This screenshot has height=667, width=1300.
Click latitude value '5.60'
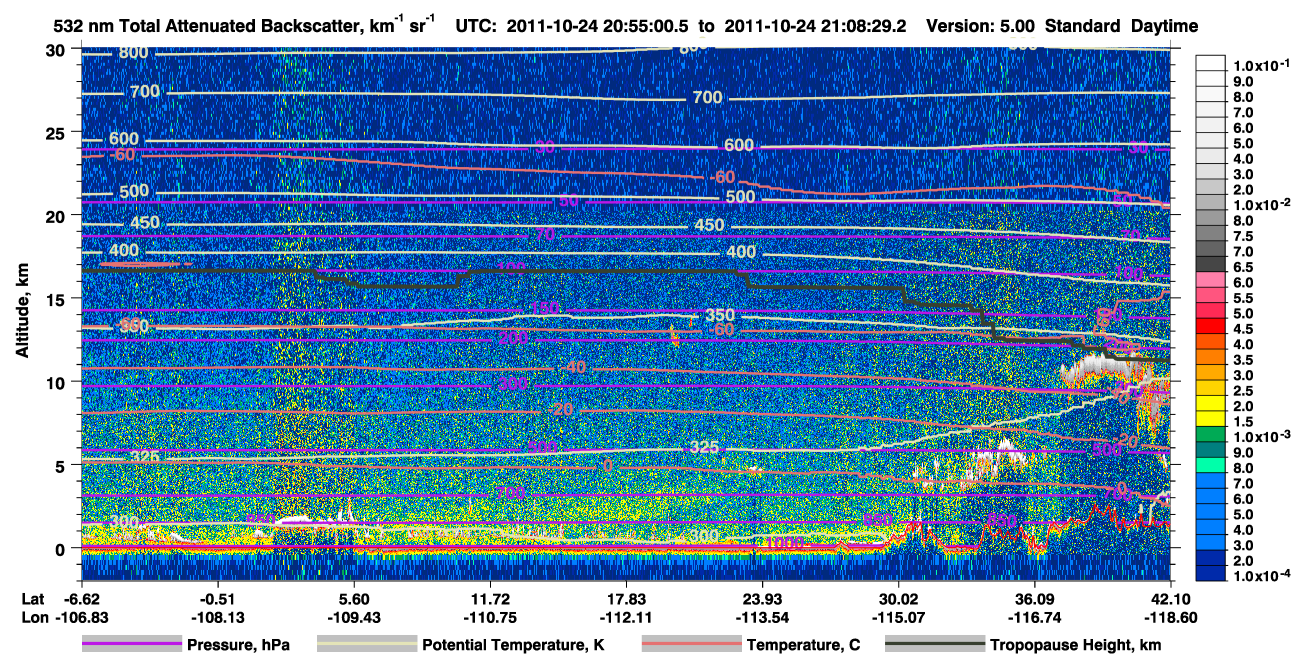pos(353,600)
